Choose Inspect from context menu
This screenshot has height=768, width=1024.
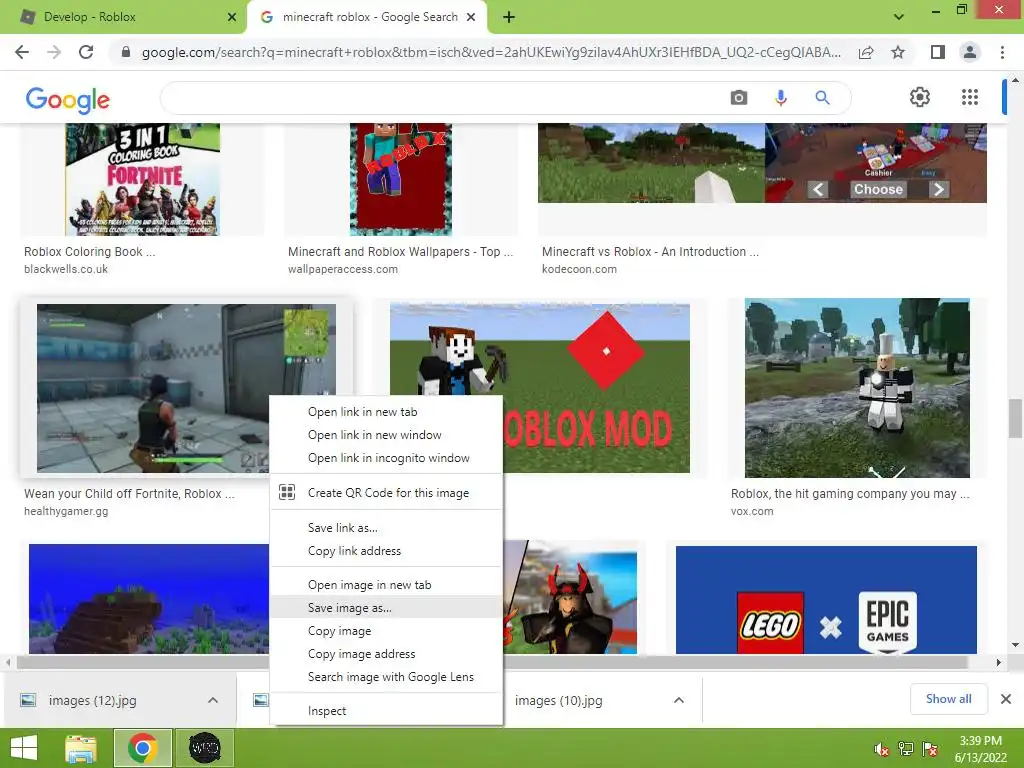[x=386, y=711]
